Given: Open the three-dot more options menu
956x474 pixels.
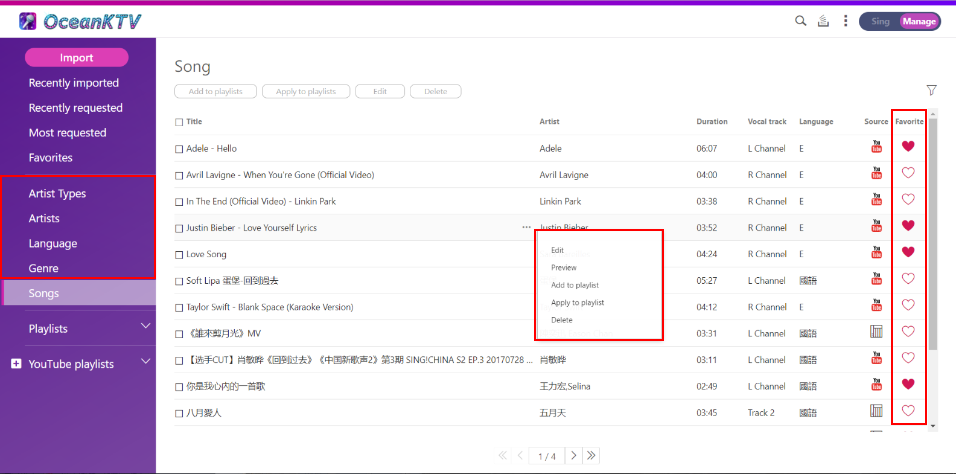Looking at the screenshot, I should pyautogui.click(x=846, y=21).
